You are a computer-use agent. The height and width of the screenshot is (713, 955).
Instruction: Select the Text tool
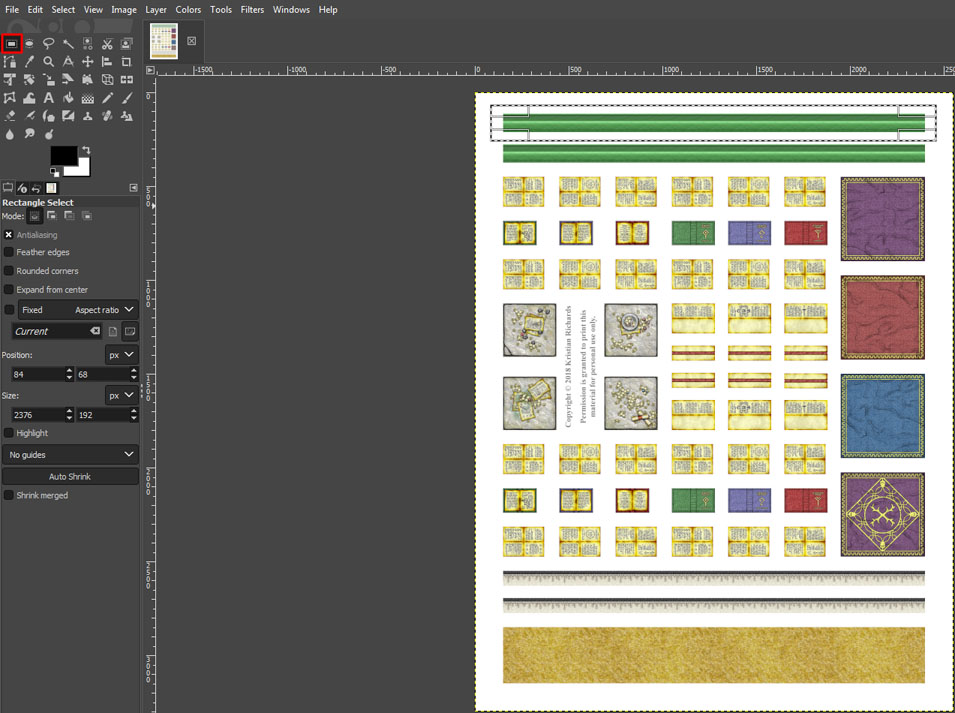[49, 97]
